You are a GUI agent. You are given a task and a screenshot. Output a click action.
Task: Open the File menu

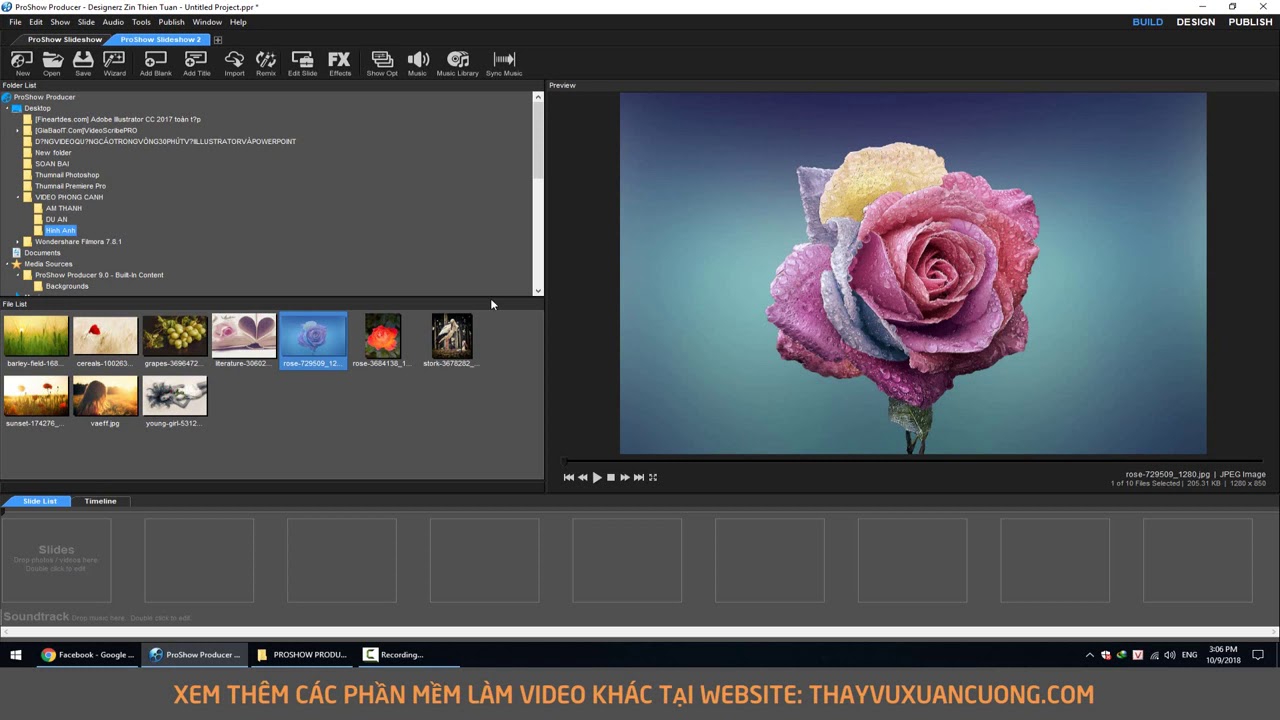pos(15,22)
